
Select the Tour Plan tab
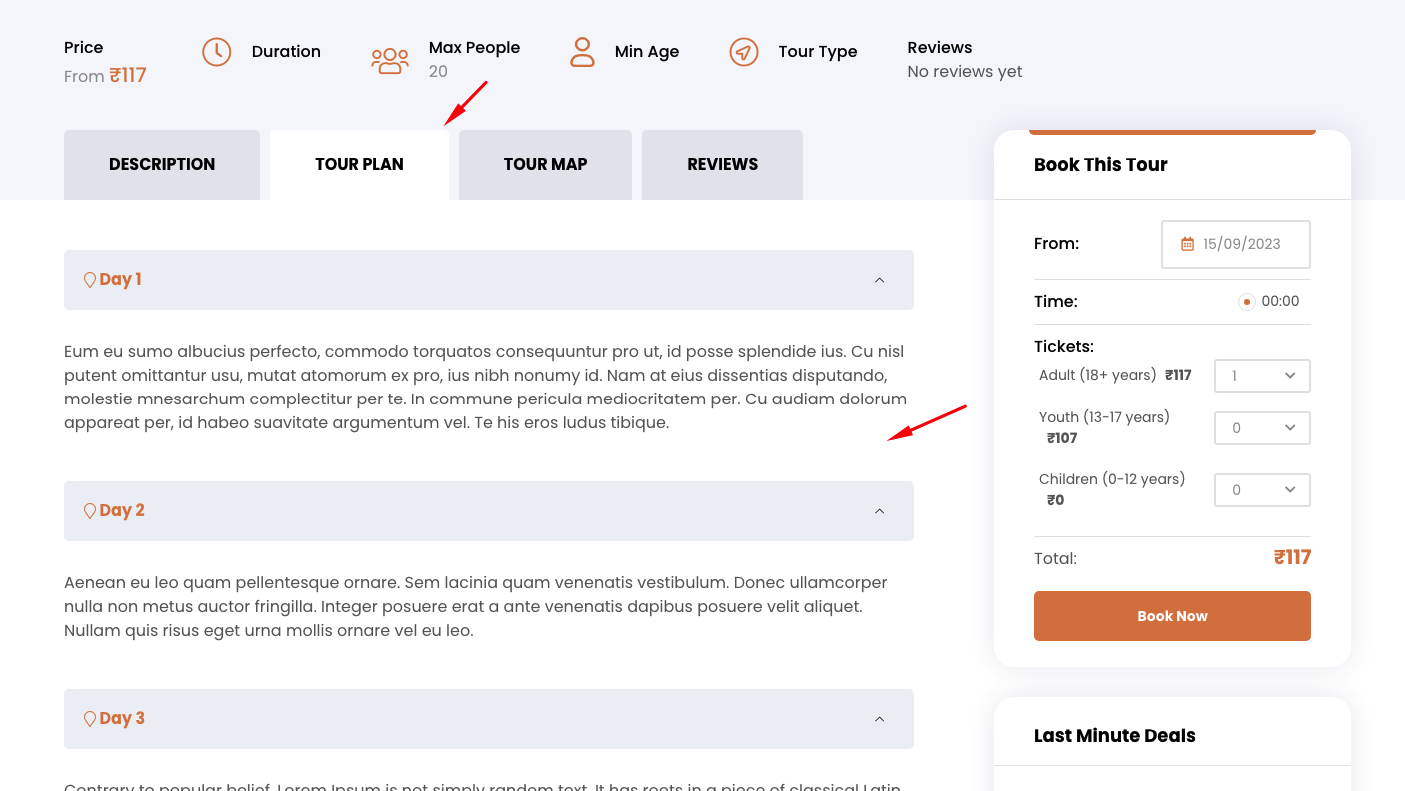360,165
